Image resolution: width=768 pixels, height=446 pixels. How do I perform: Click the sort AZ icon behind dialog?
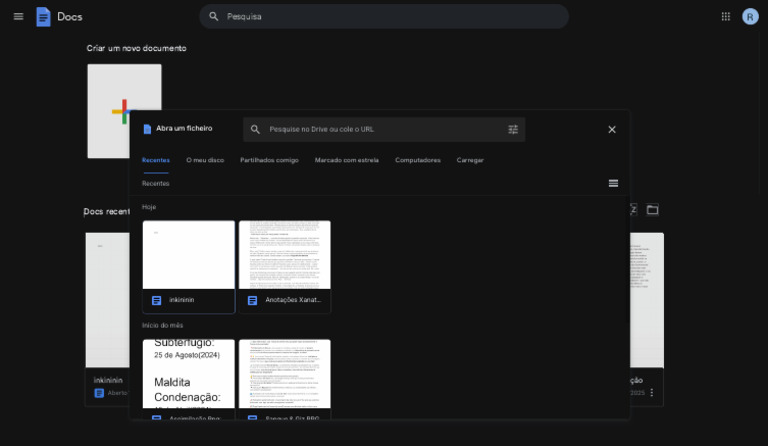(x=633, y=210)
